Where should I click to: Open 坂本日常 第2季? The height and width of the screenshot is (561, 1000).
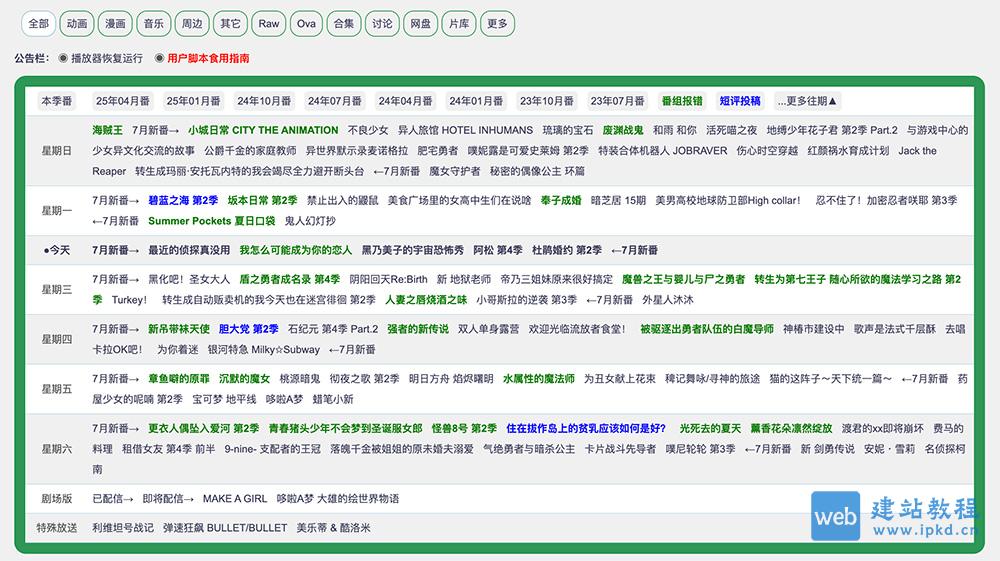coord(262,200)
